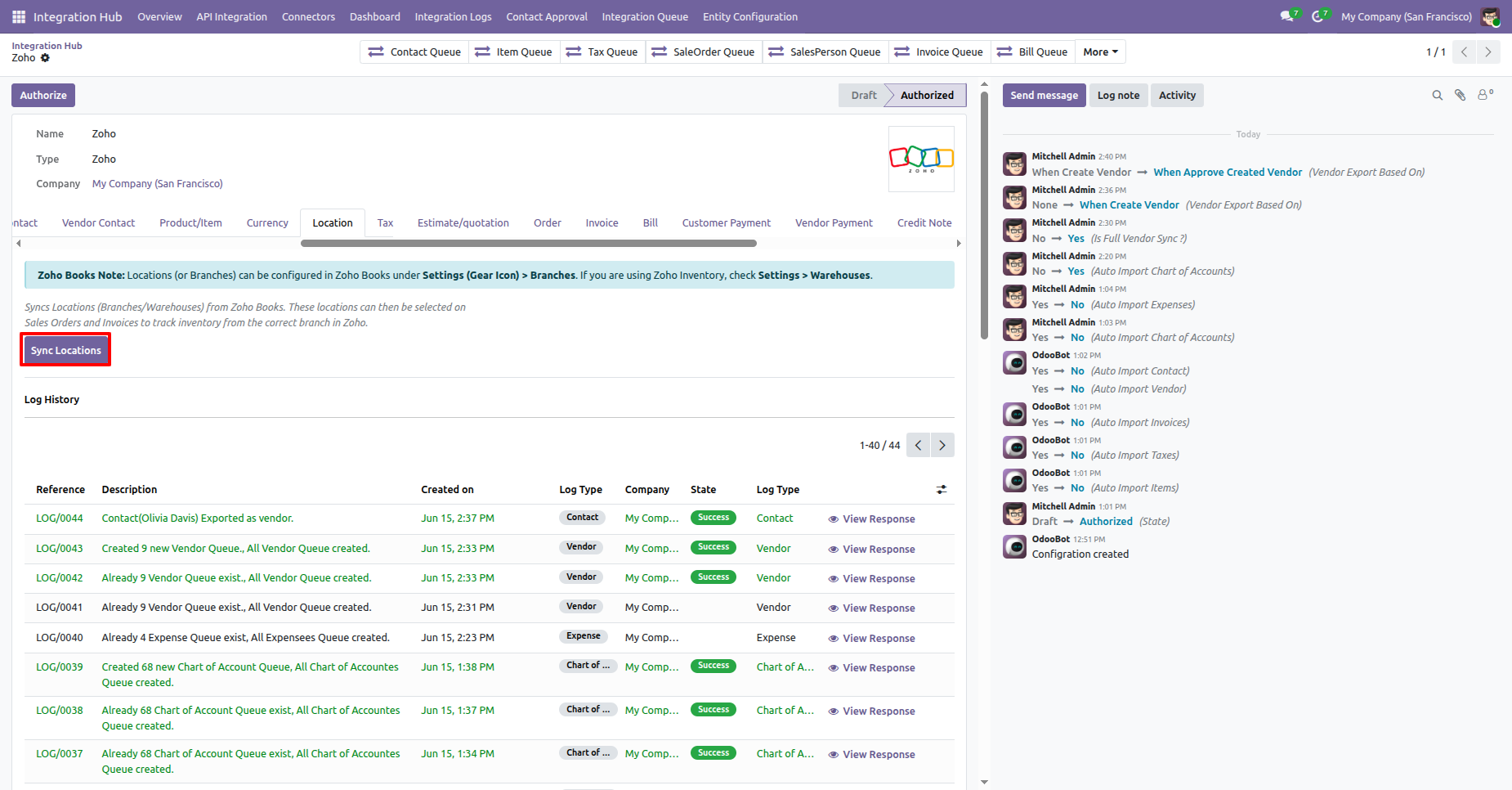The width and height of the screenshot is (1512, 790).
Task: Open the API Integration menu
Action: (x=231, y=16)
